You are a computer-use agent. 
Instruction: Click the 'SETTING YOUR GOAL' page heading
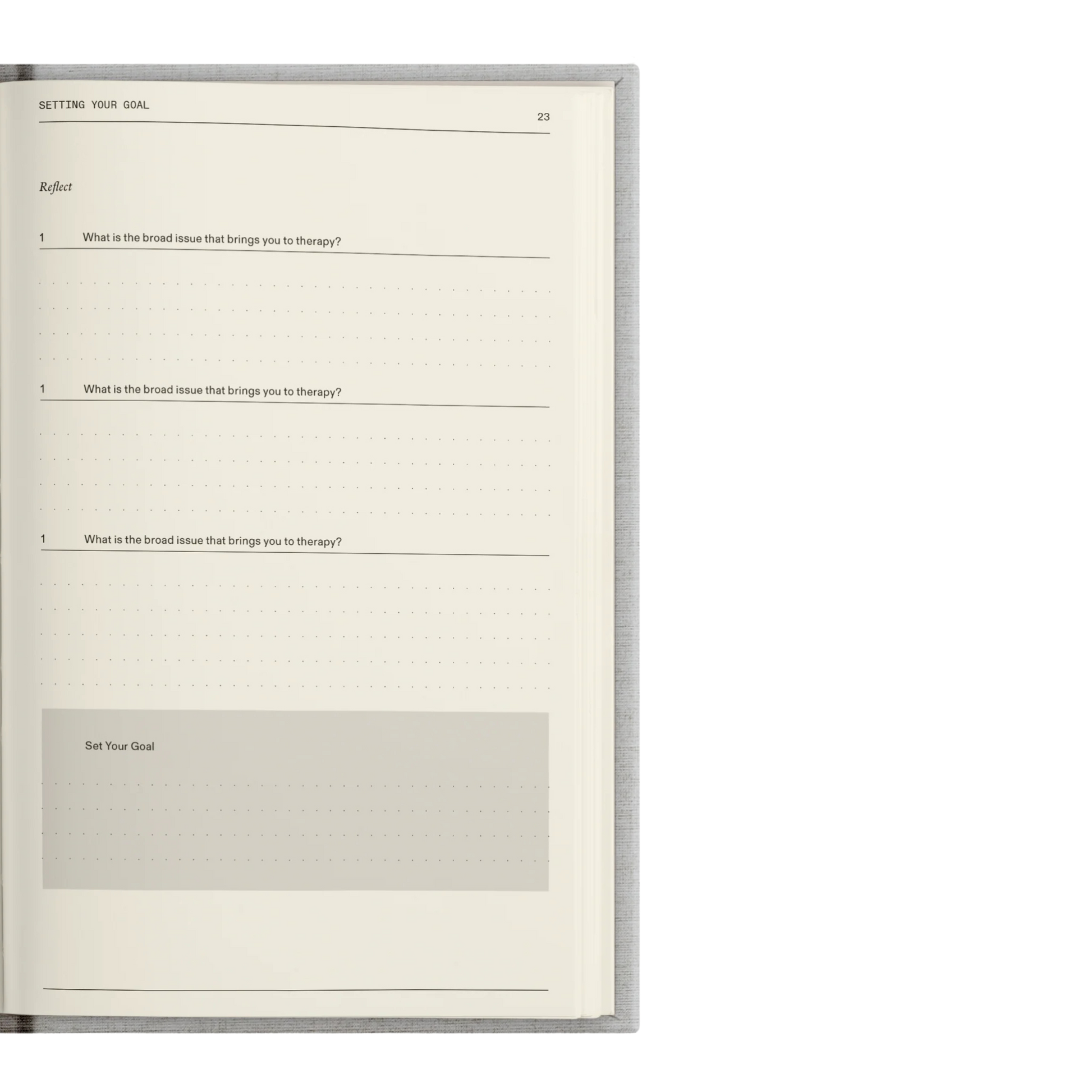[94, 105]
